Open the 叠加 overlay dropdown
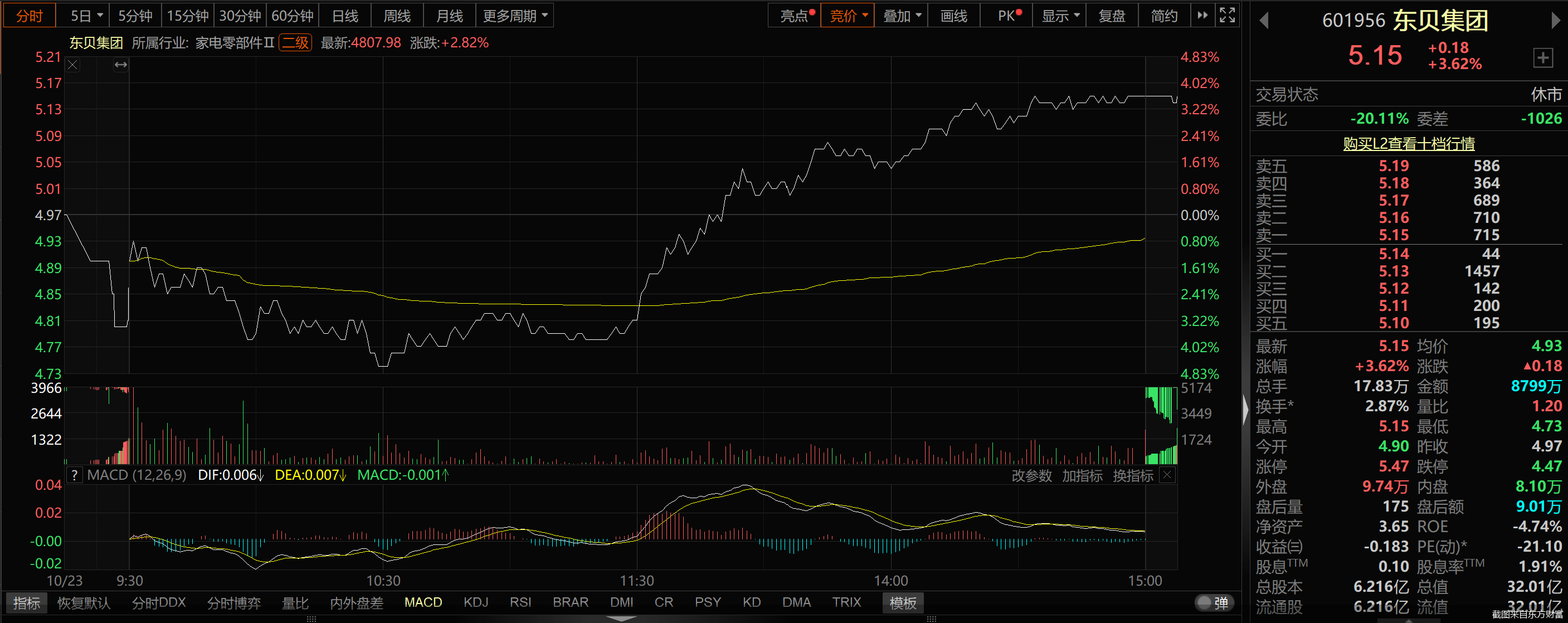This screenshot has height=623, width=1568. (x=901, y=15)
